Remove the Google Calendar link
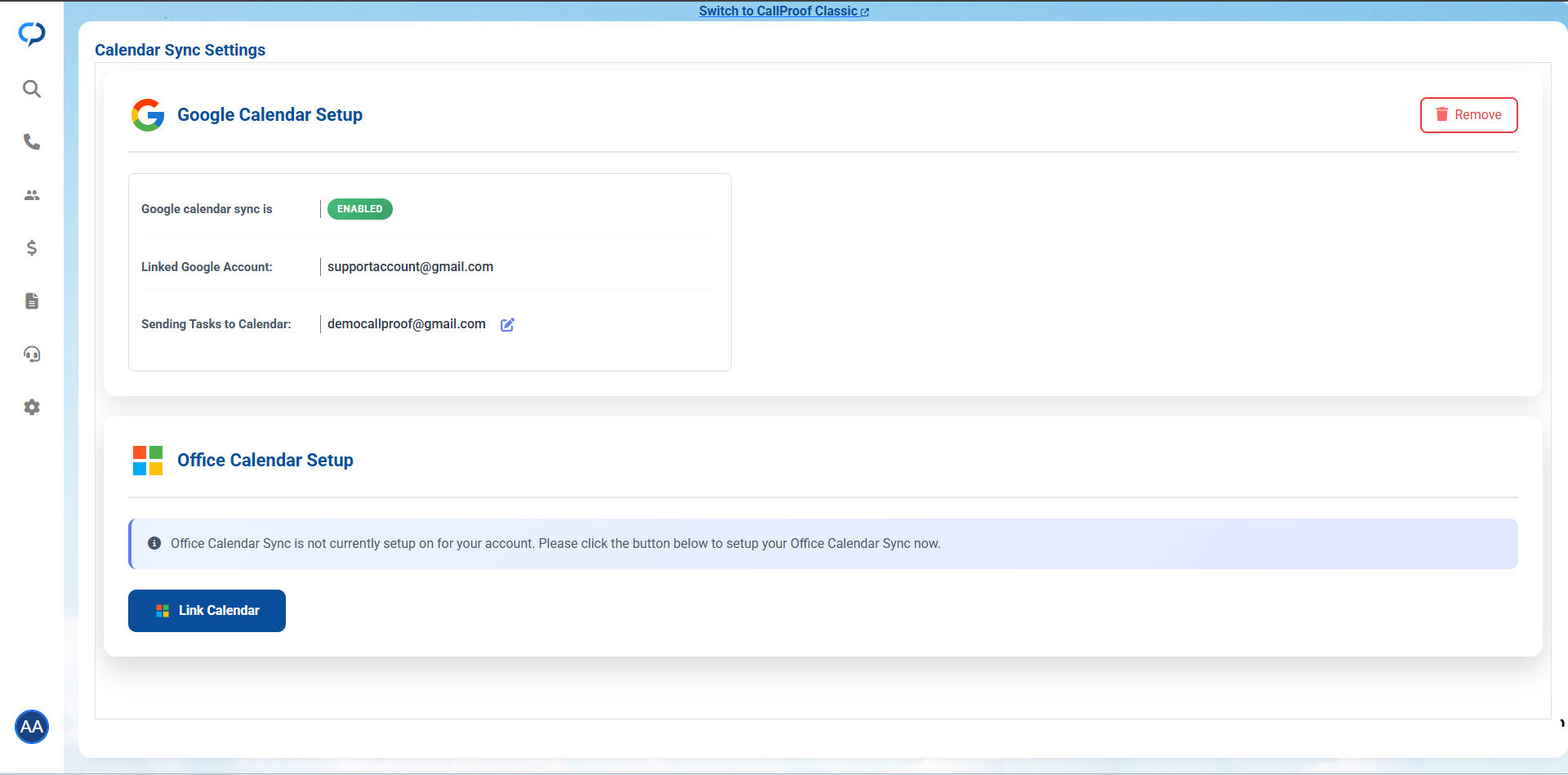Image resolution: width=1568 pixels, height=775 pixels. coord(1468,115)
